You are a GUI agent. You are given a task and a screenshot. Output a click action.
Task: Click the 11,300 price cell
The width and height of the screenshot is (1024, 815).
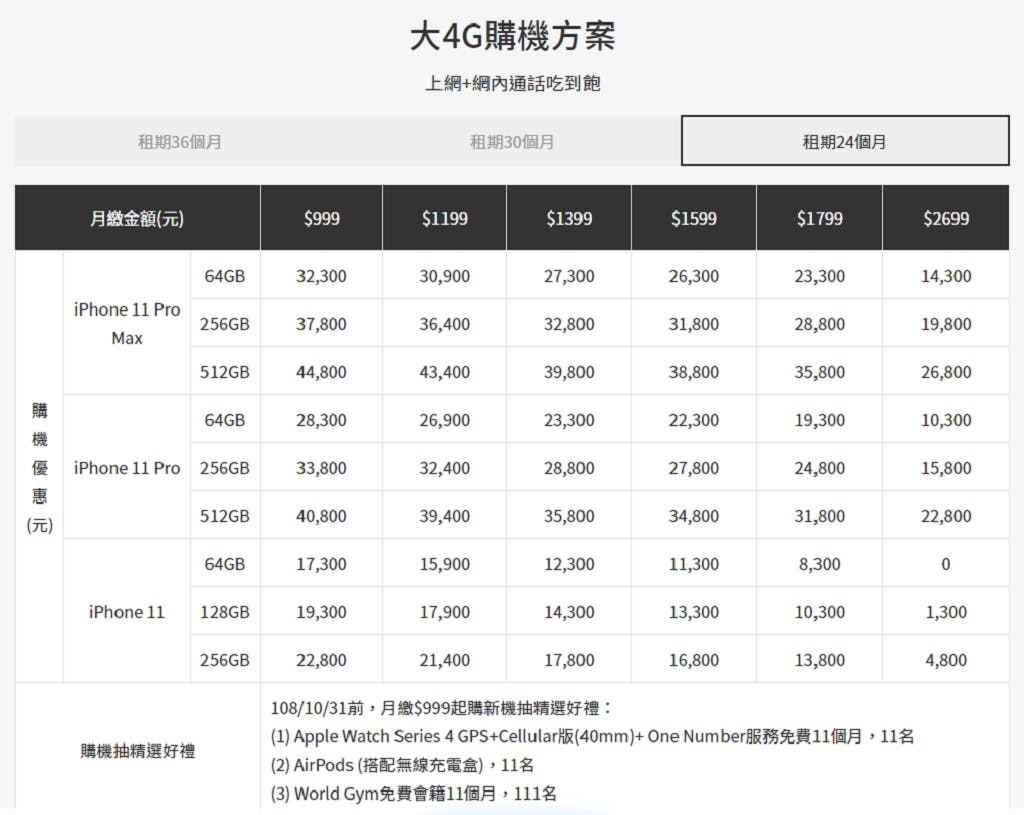[694, 564]
